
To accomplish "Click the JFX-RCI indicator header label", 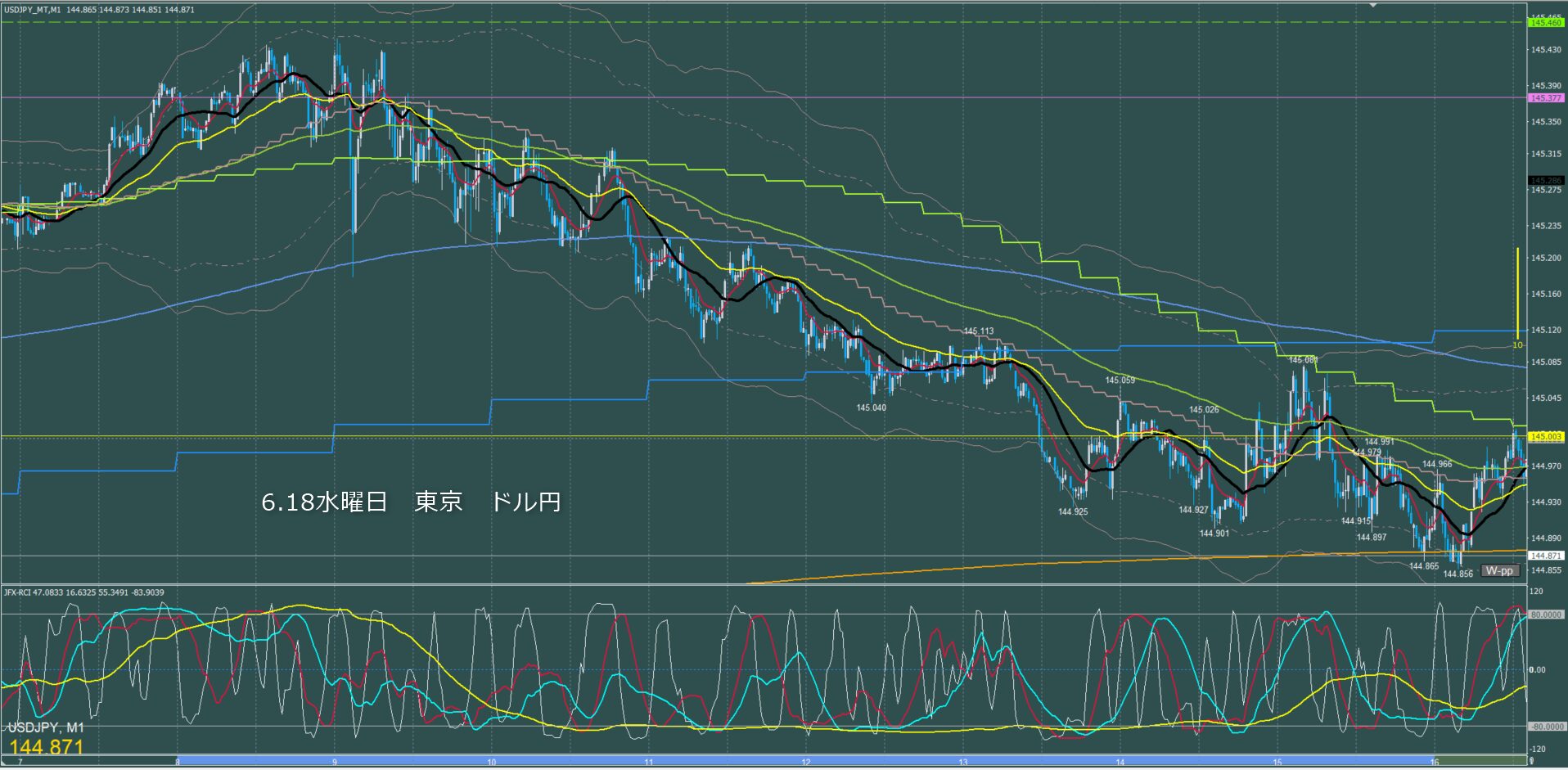I will (84, 592).
